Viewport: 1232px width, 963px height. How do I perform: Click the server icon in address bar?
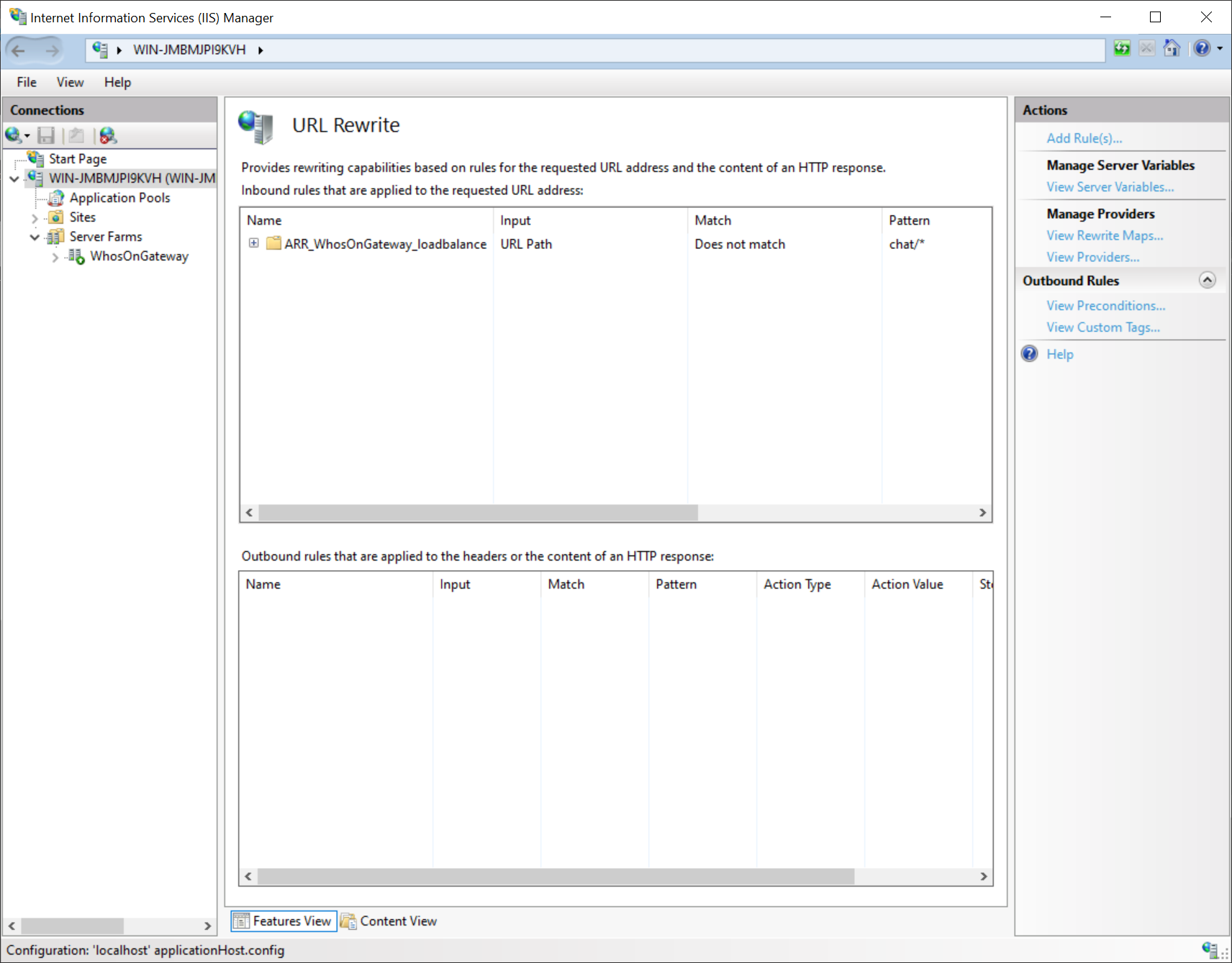pyautogui.click(x=100, y=50)
